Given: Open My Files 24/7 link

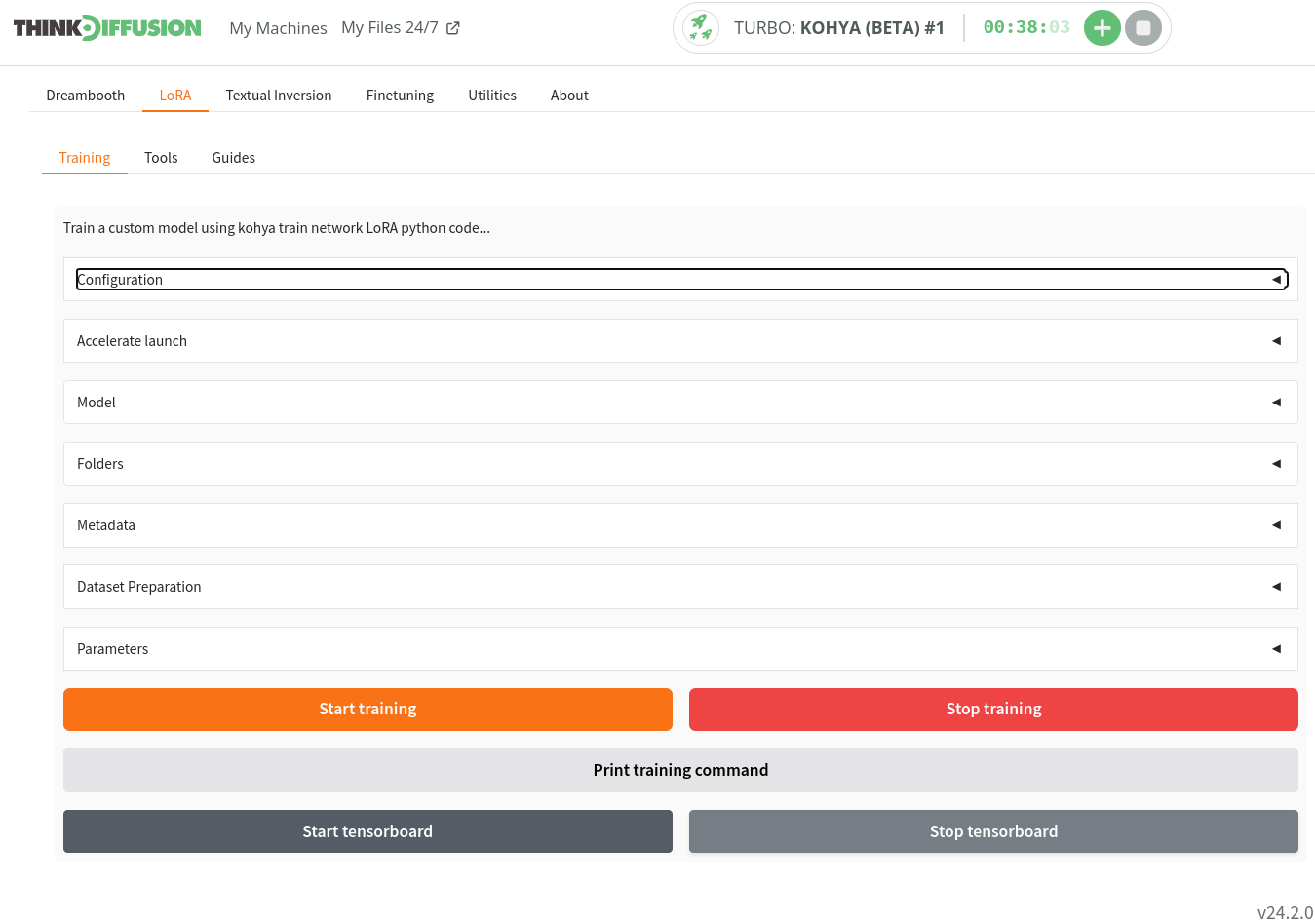Looking at the screenshot, I should [x=390, y=27].
